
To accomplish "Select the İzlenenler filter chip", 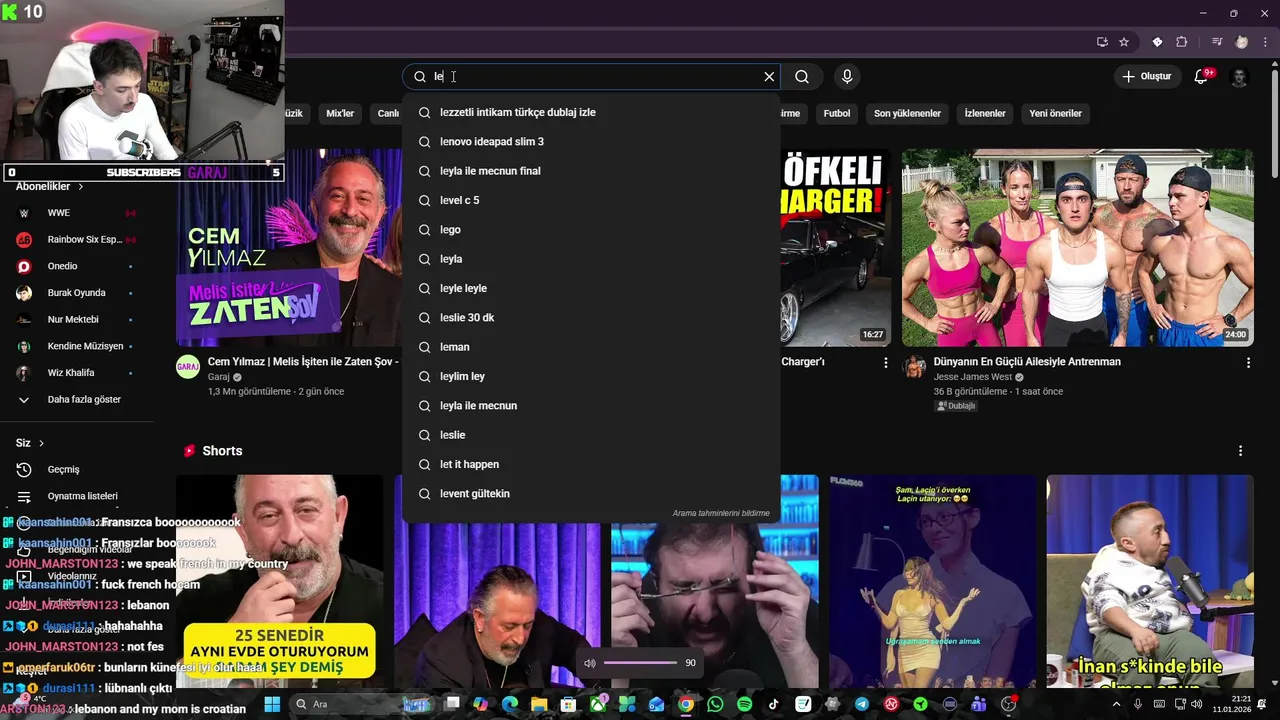I will [985, 113].
